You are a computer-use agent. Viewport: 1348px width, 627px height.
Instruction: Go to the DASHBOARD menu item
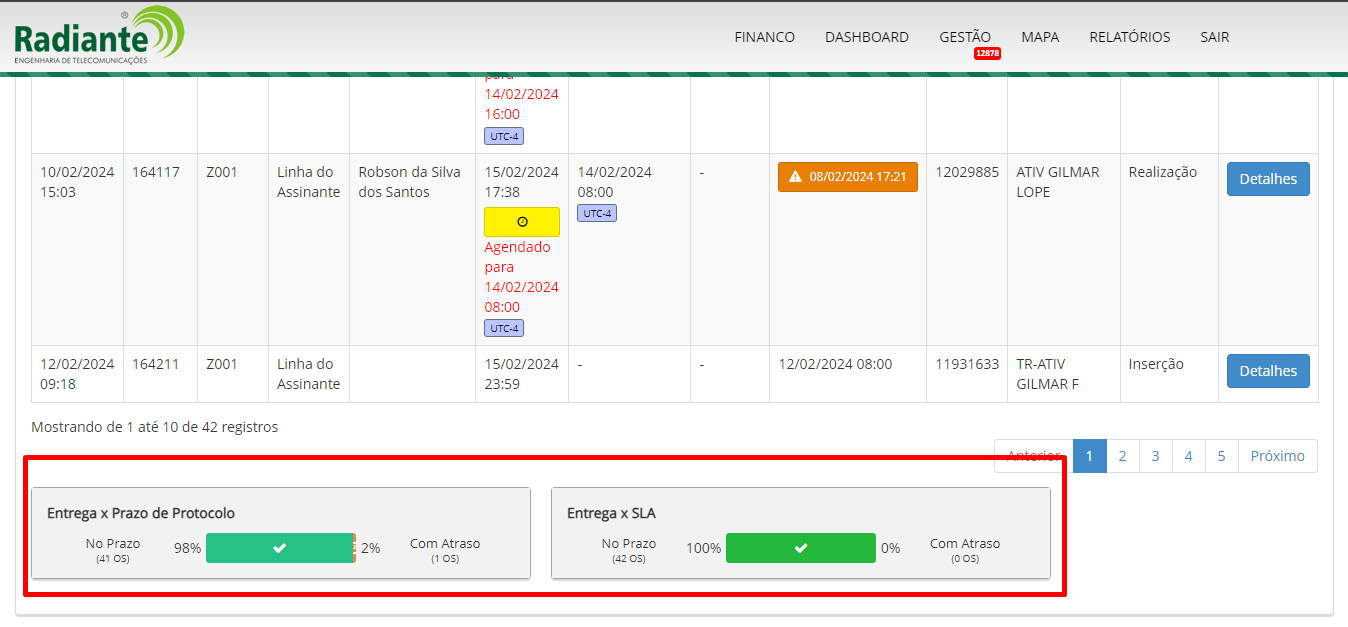coord(866,37)
